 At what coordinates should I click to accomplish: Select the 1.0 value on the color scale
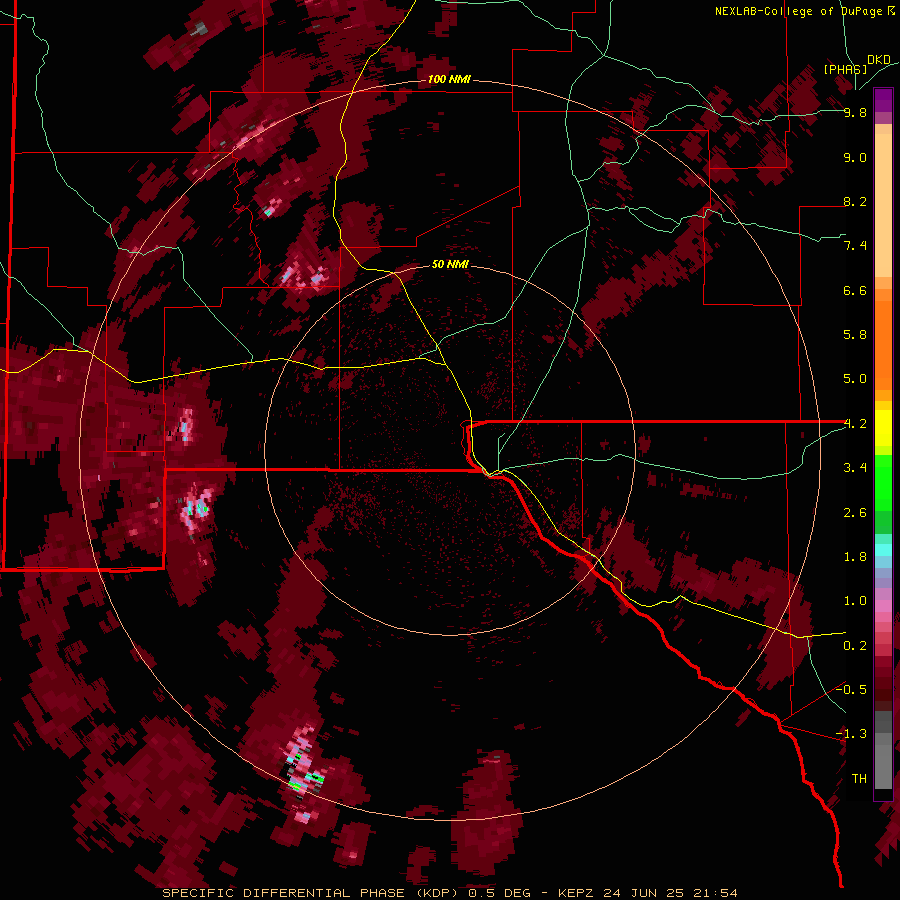855,601
